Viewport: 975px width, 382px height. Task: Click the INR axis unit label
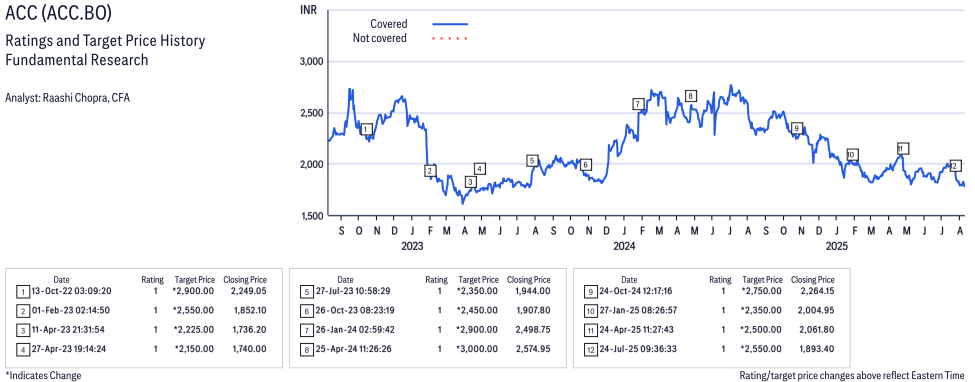[x=308, y=9]
